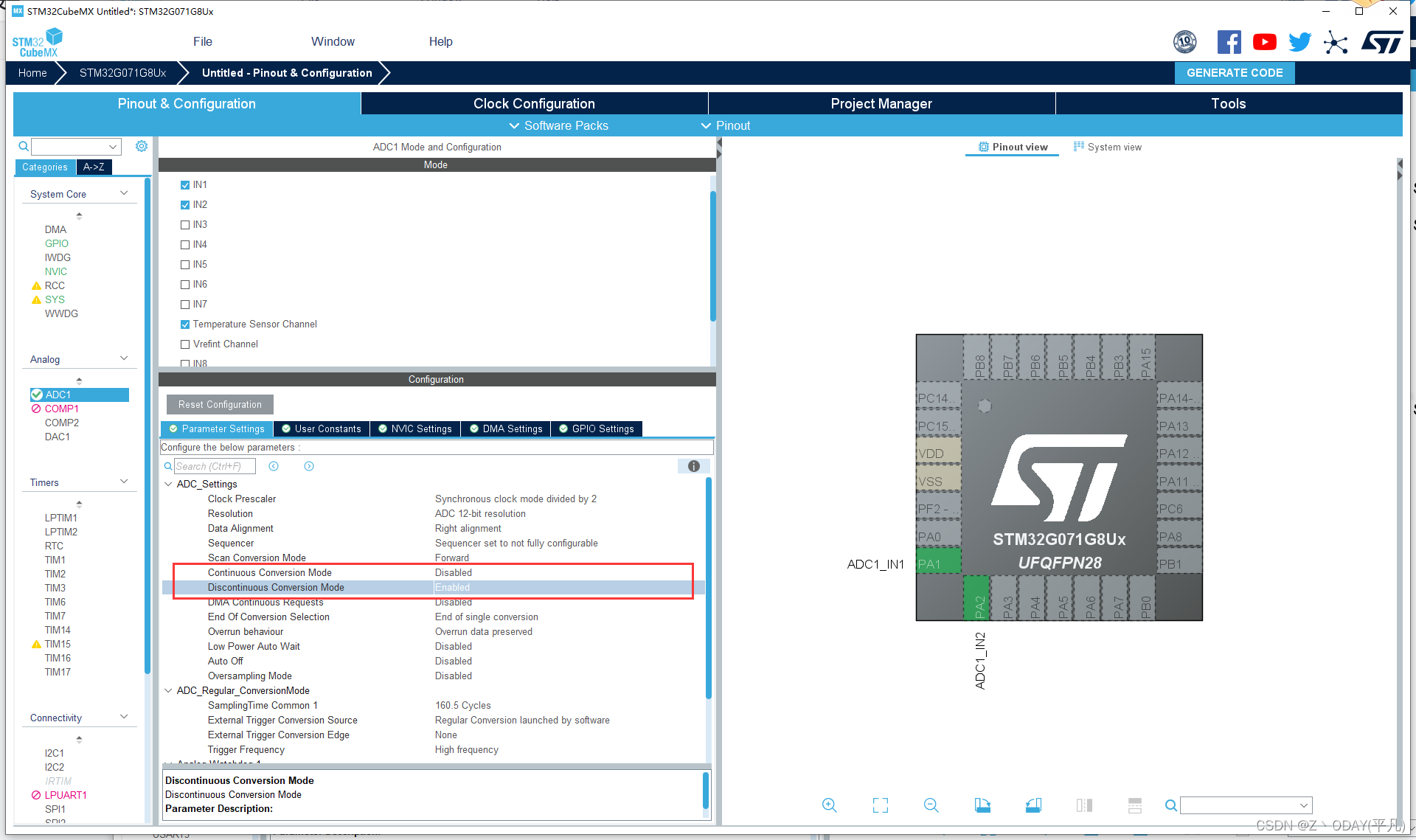The width and height of the screenshot is (1416, 840).
Task: Check the Vrefint Channel option
Action: (x=185, y=344)
